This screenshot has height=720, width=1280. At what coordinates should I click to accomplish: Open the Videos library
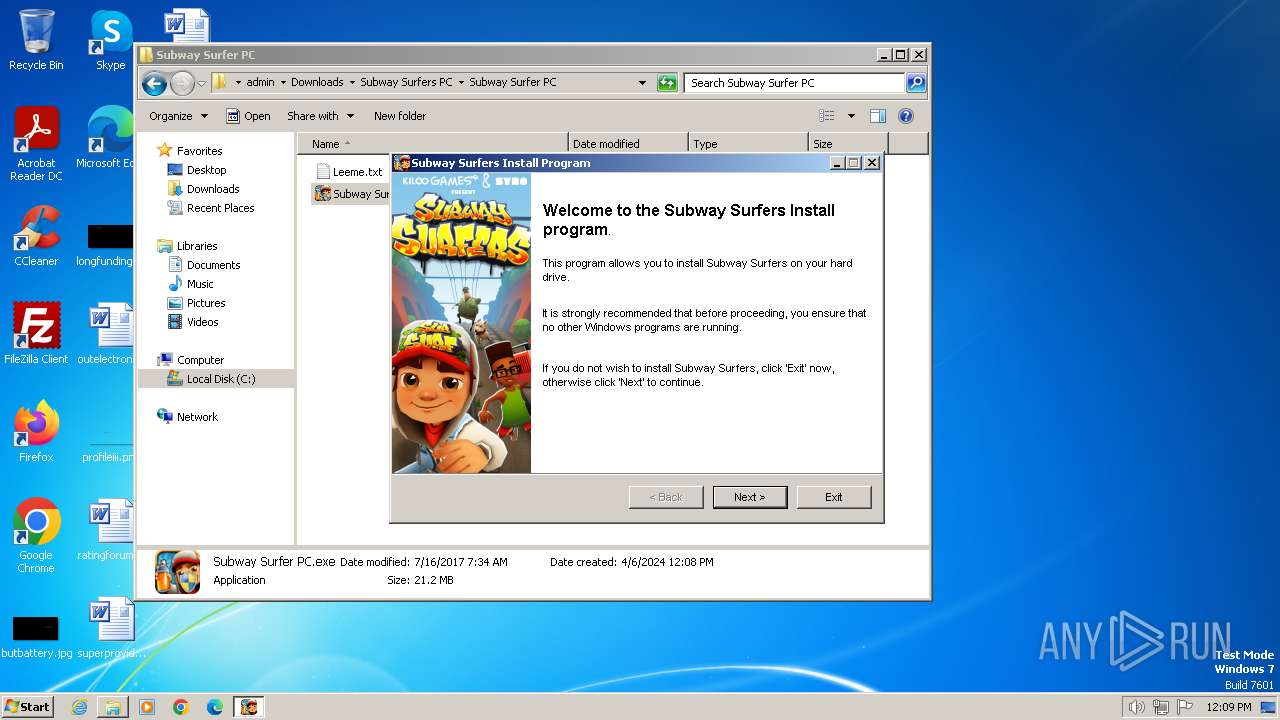[193, 322]
